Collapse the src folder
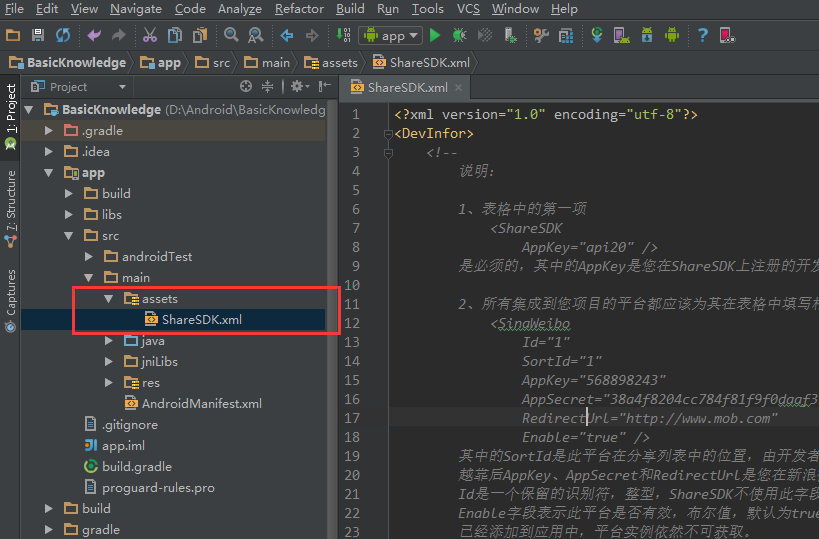819x539 pixels. (x=68, y=236)
